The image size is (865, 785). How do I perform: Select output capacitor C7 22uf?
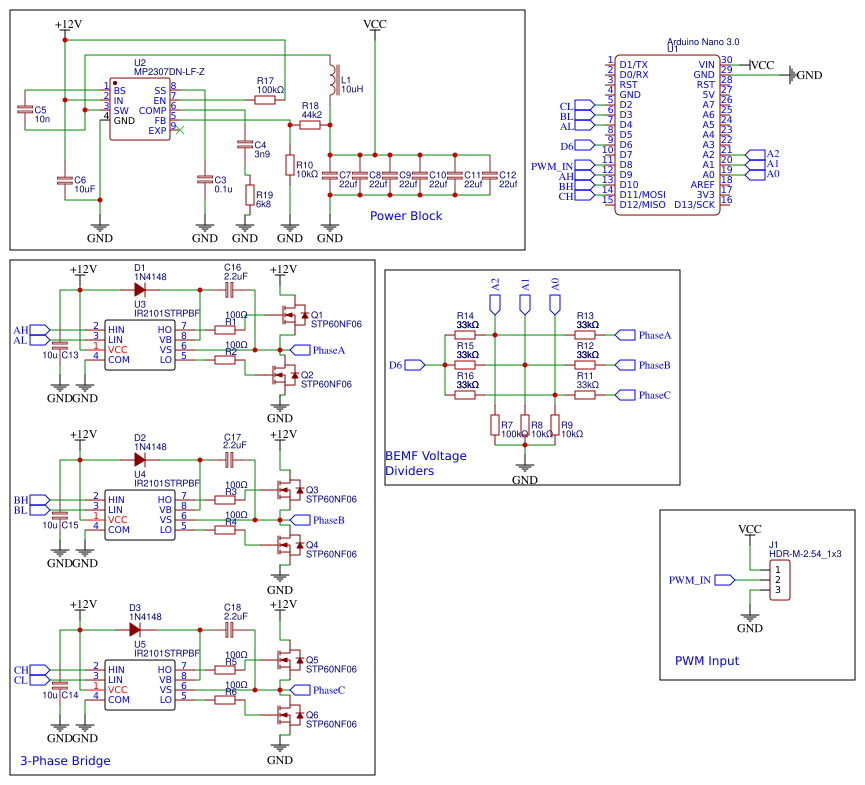click(x=329, y=175)
